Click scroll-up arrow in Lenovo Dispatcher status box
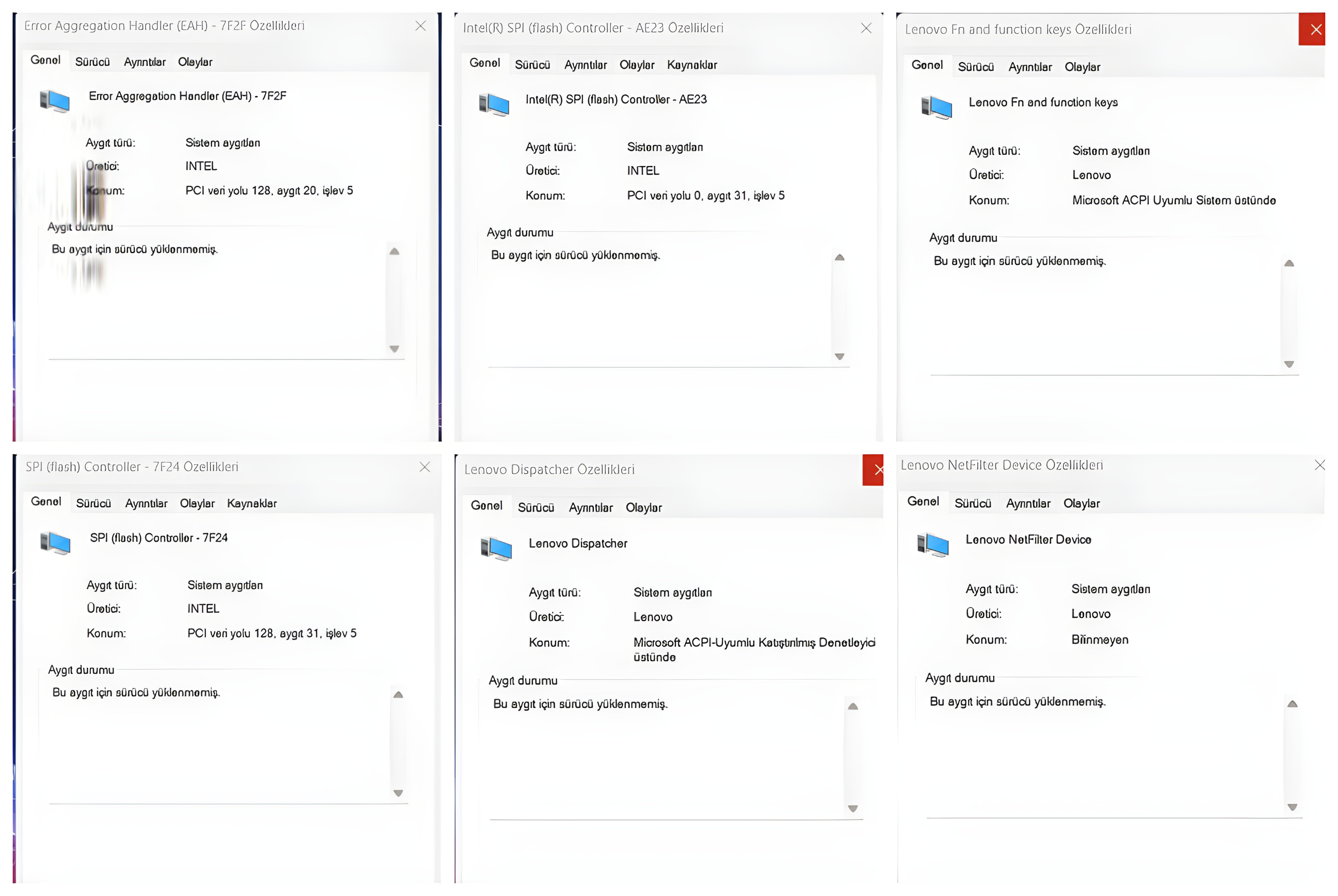Image resolution: width=1338 pixels, height=896 pixels. click(x=853, y=707)
